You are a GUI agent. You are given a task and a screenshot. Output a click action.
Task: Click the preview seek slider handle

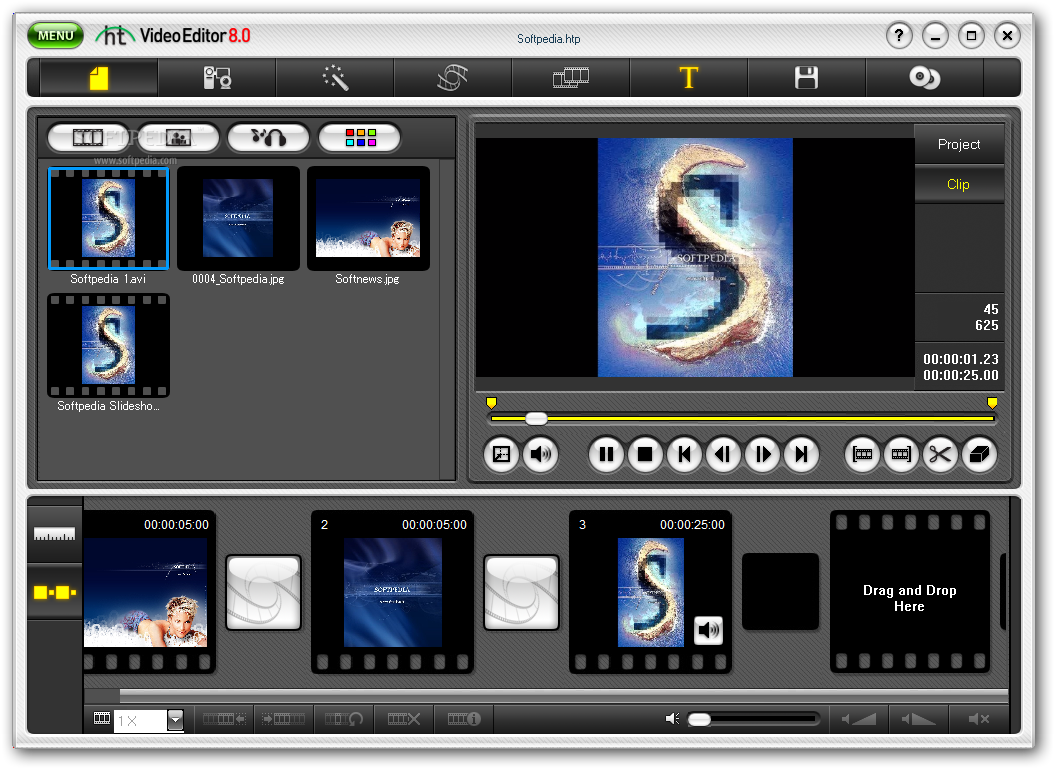point(536,418)
